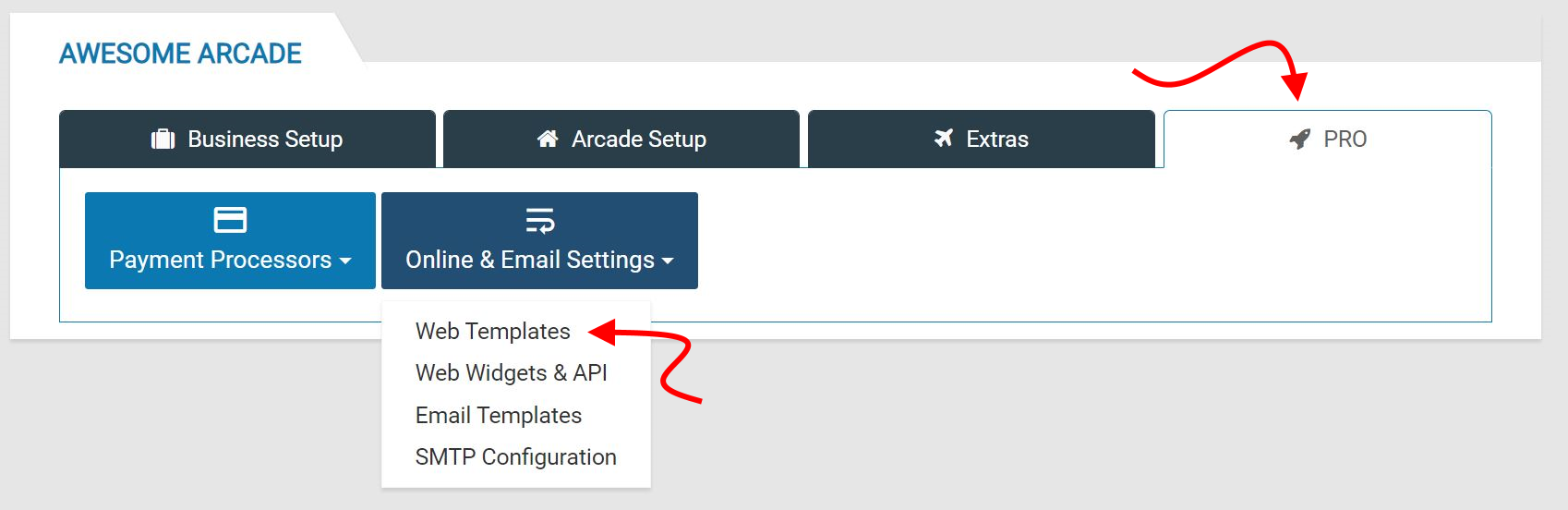This screenshot has width=1568, height=510.
Task: Expand the Payment Processors dropdown caret
Action: coord(345,261)
